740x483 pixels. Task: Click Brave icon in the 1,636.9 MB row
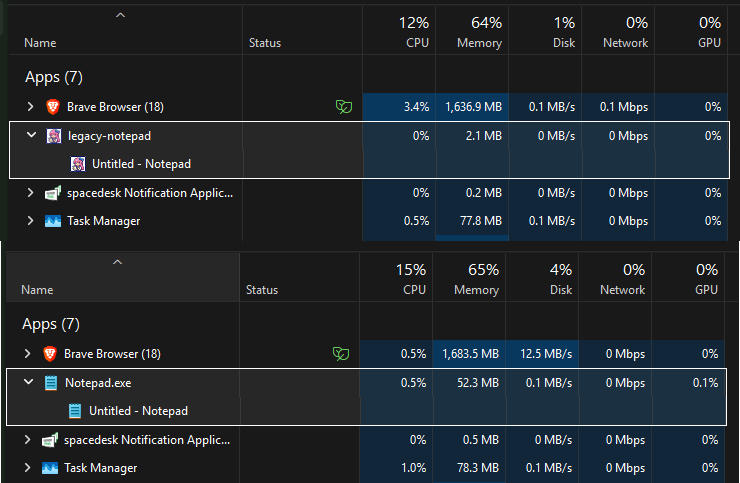[x=51, y=106]
